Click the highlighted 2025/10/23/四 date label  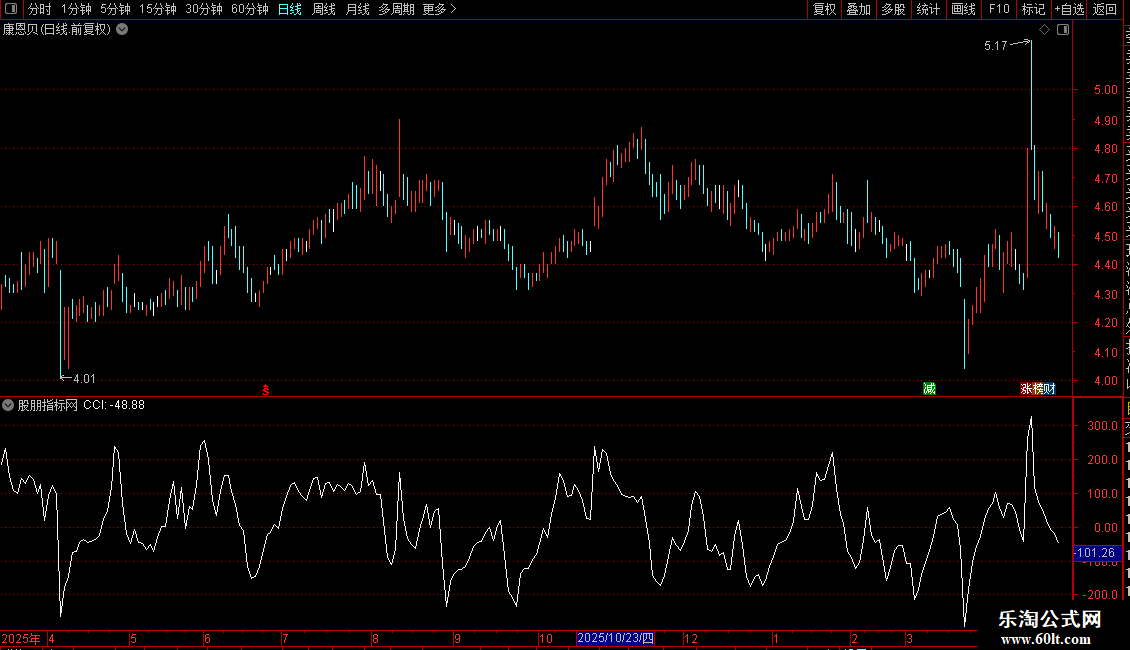coord(615,638)
